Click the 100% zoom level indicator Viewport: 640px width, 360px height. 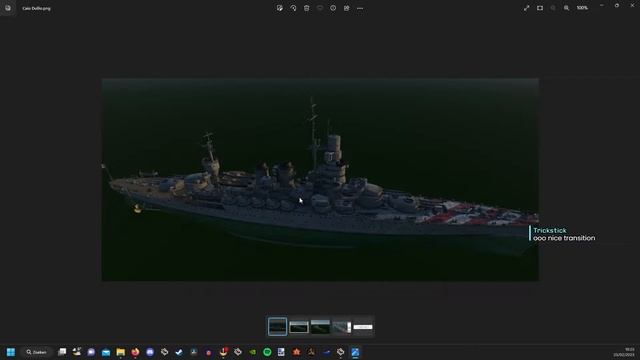click(582, 8)
